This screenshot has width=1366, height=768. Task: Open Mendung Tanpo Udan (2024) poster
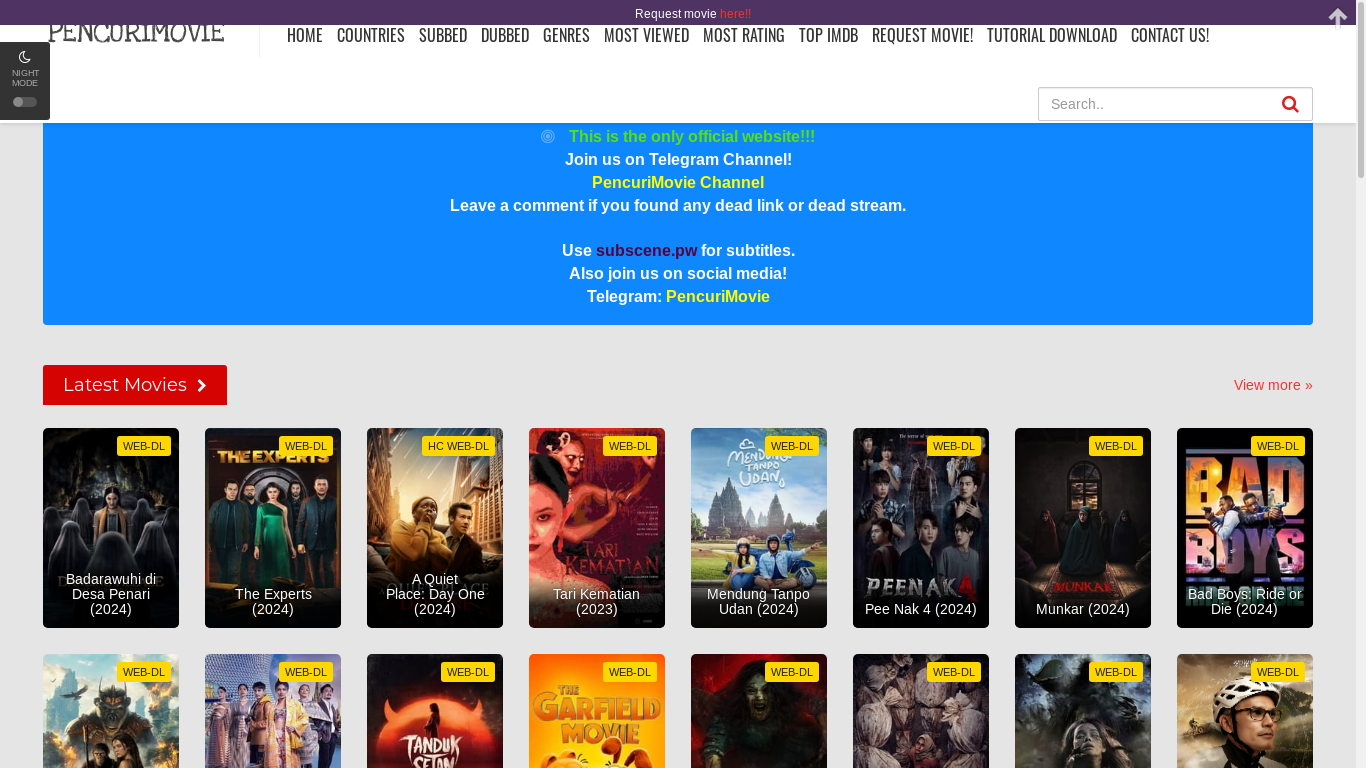pos(759,528)
